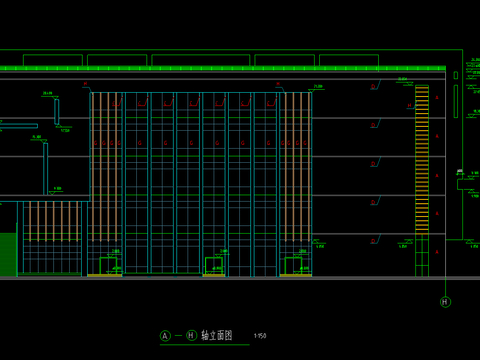
Task: Select the 轴立面图 title text
Action: pyautogui.click(x=217, y=335)
